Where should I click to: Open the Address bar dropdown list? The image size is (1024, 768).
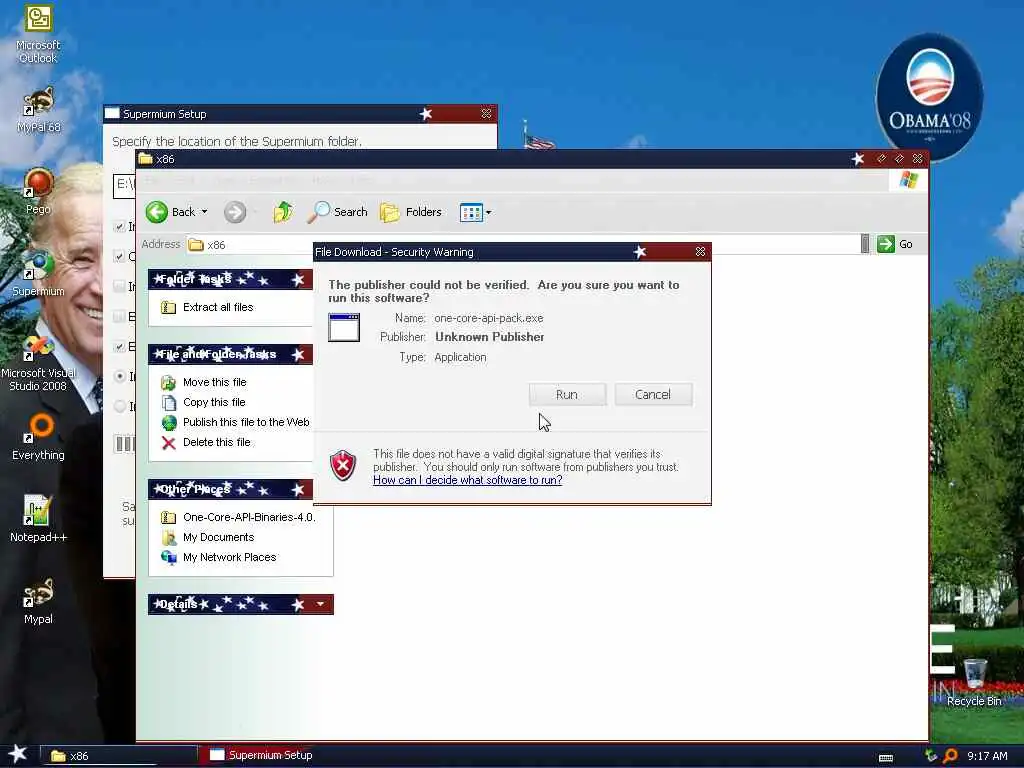[x=865, y=244]
